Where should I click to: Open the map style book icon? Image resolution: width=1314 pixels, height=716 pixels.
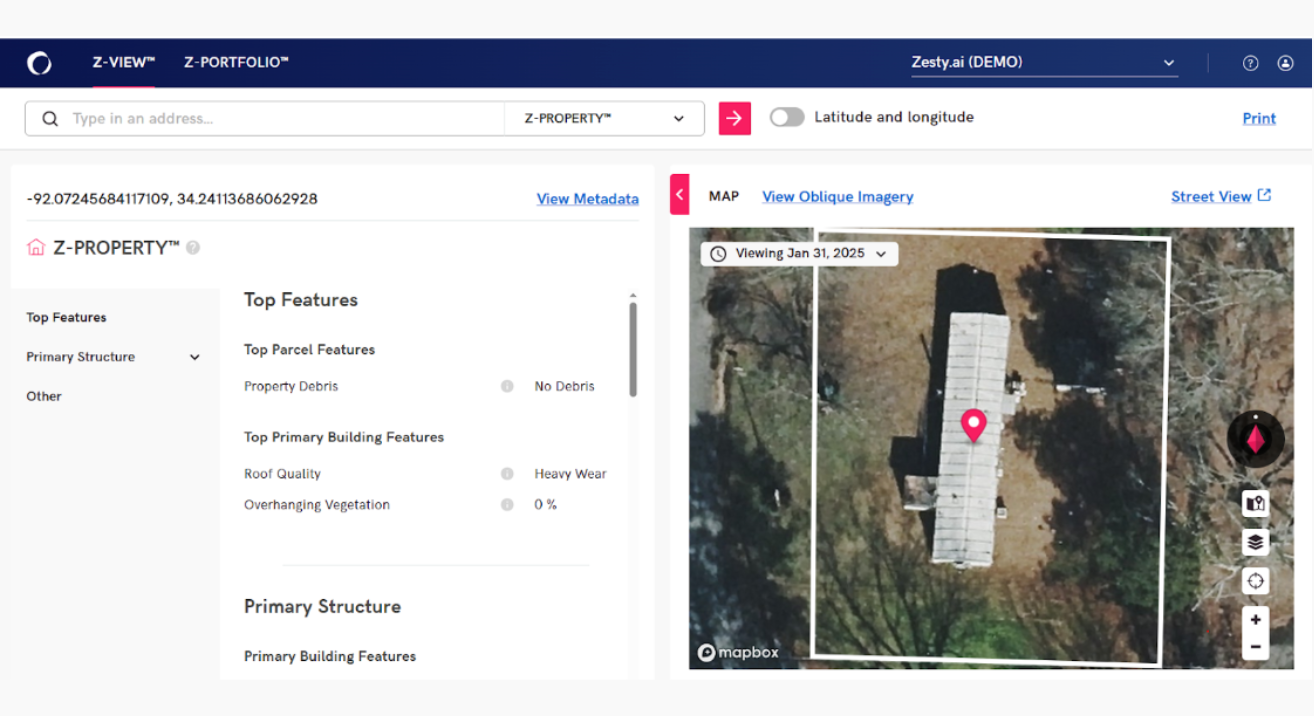point(1256,503)
